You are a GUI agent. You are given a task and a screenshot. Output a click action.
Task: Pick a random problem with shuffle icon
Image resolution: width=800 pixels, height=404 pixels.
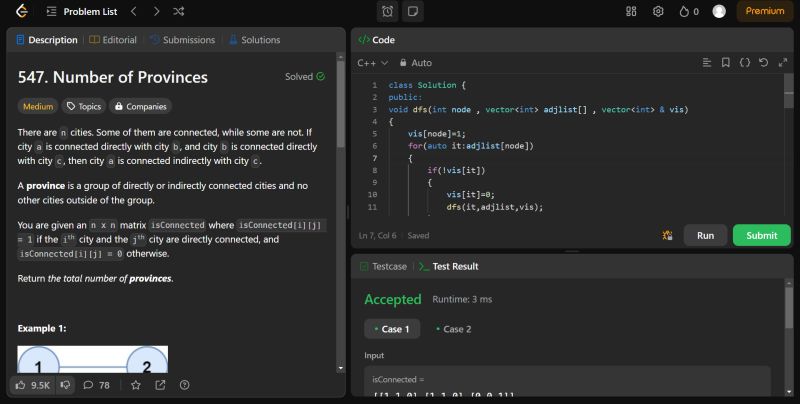click(x=178, y=12)
